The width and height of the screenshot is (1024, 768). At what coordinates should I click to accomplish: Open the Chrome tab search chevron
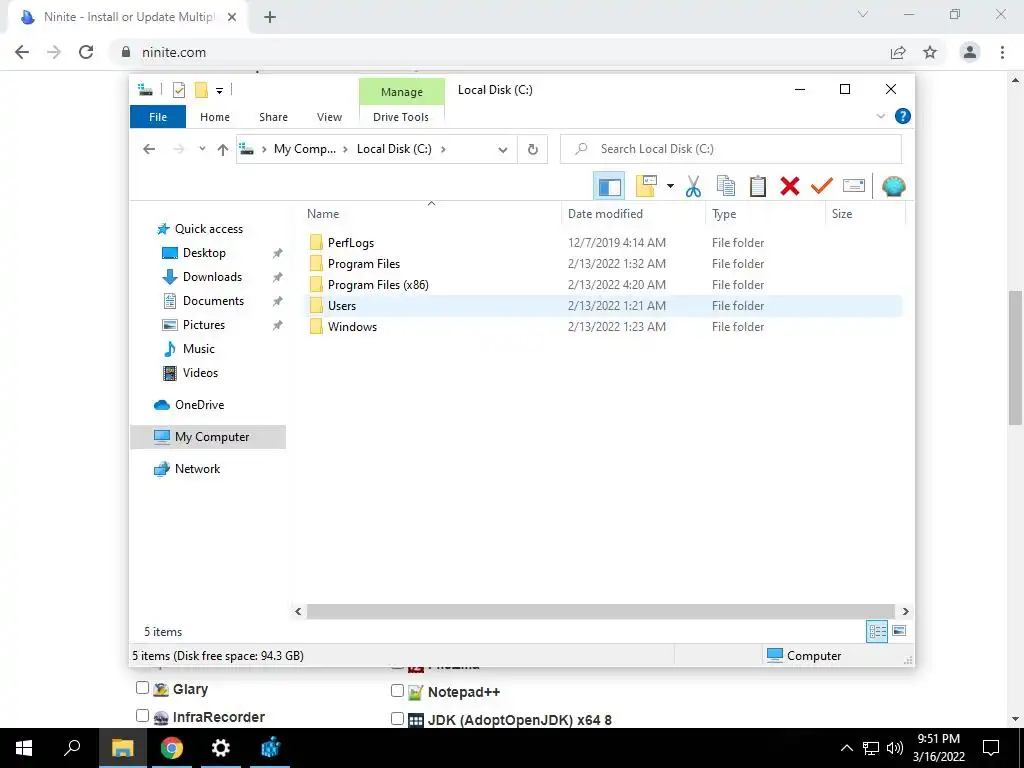click(863, 14)
